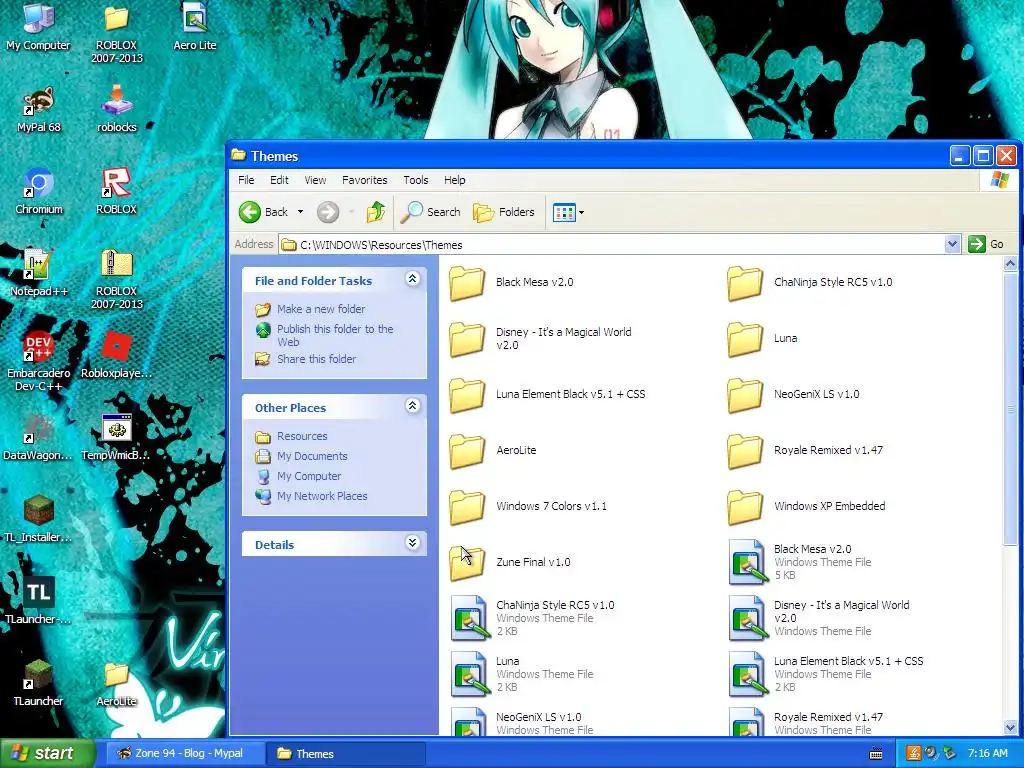Screen dimensions: 1024x768
Task: Click the Themes taskbar button
Action: [x=345, y=754]
